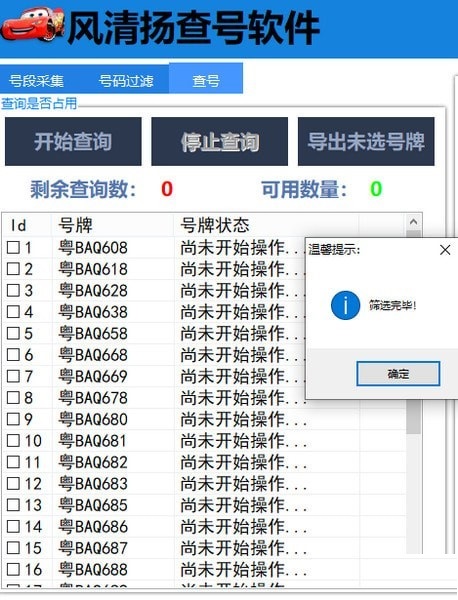Click the 剩余查询数 label
Viewport: 458px width, 600px height.
click(83, 189)
